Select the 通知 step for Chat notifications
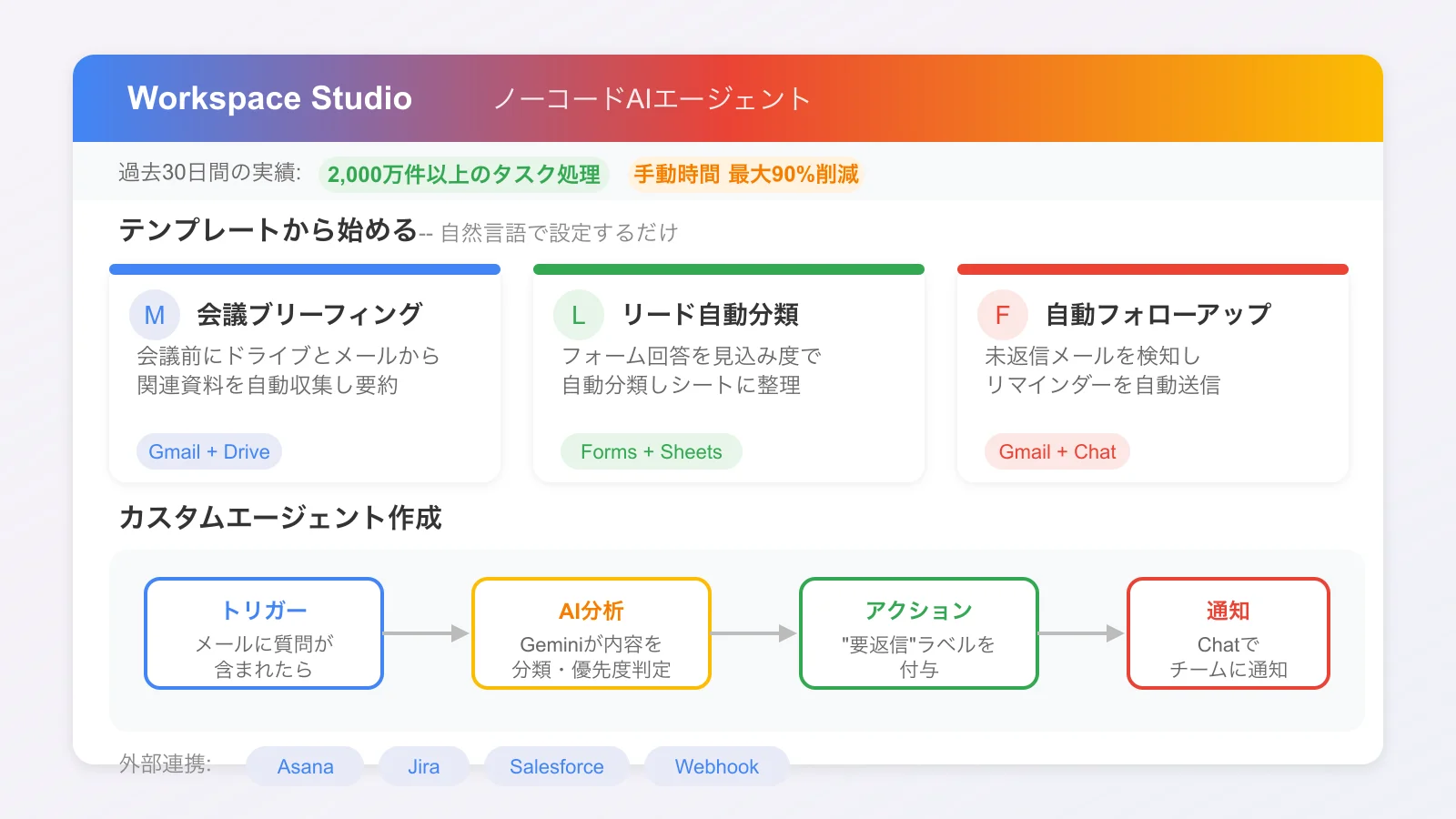1456x819 pixels. 1228,633
